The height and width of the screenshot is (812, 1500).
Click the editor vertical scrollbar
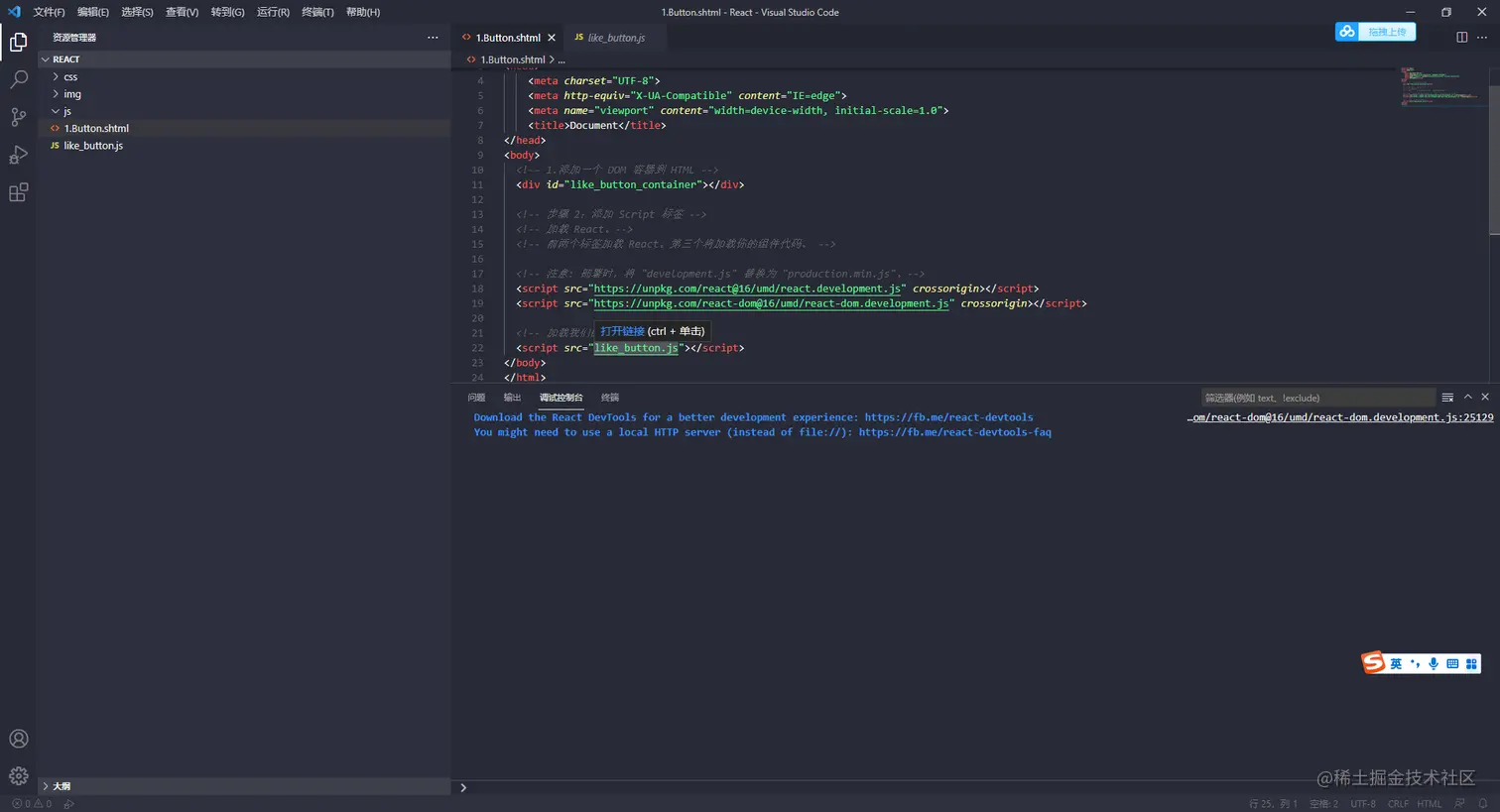[1494, 159]
